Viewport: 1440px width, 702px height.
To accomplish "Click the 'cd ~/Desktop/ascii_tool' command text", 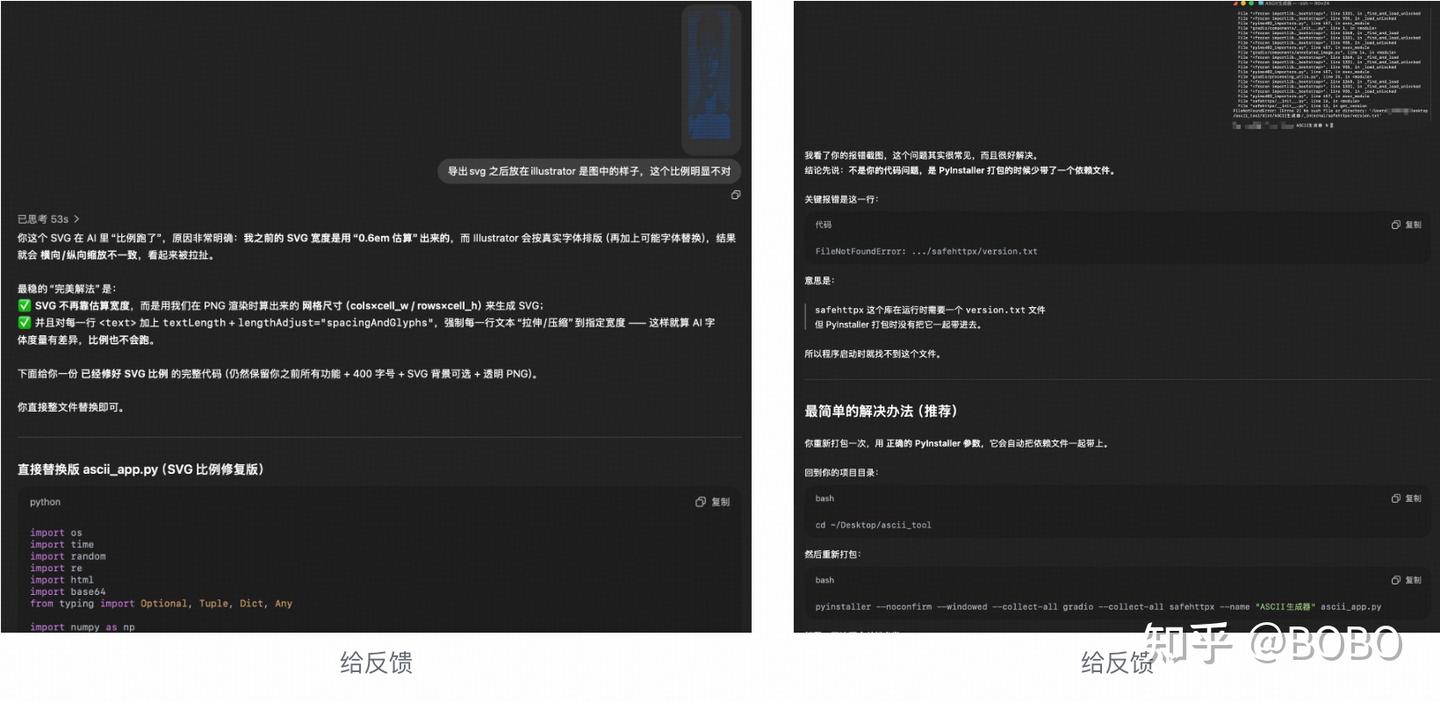I will [x=873, y=524].
